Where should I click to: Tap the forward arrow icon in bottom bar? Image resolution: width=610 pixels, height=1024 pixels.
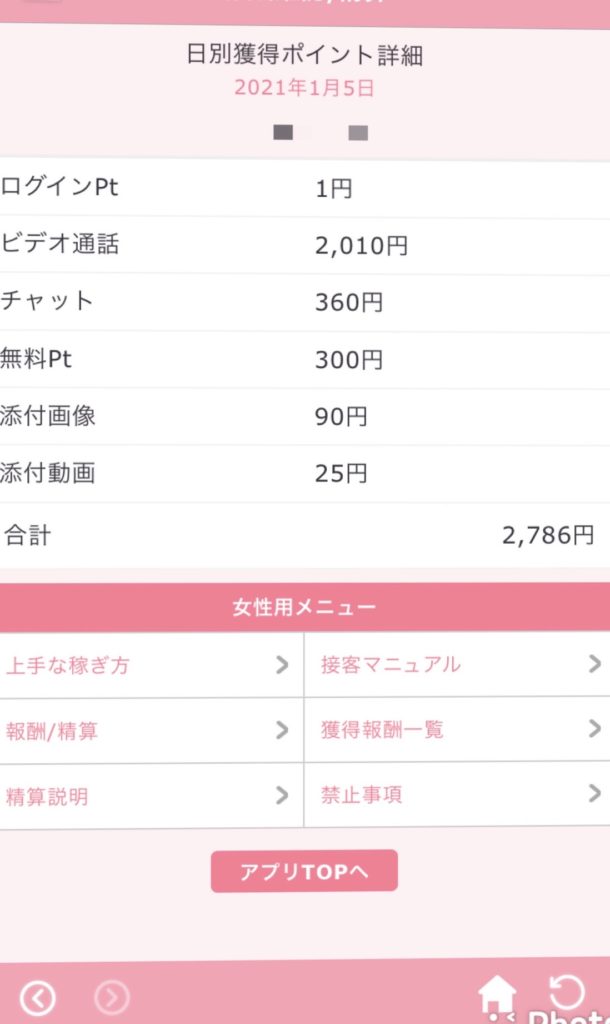112,997
